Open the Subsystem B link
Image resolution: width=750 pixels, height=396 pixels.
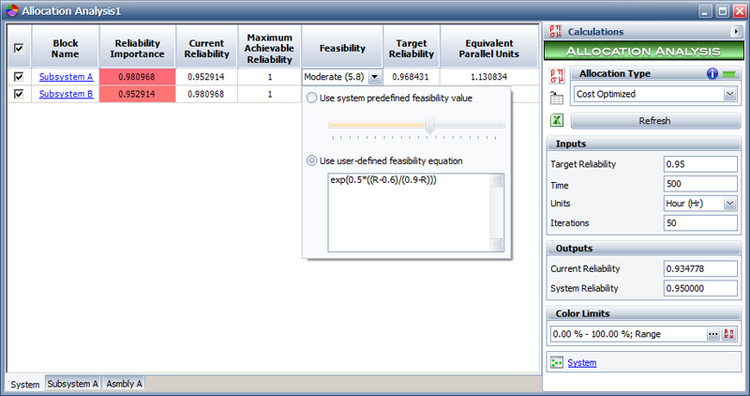[x=66, y=94]
